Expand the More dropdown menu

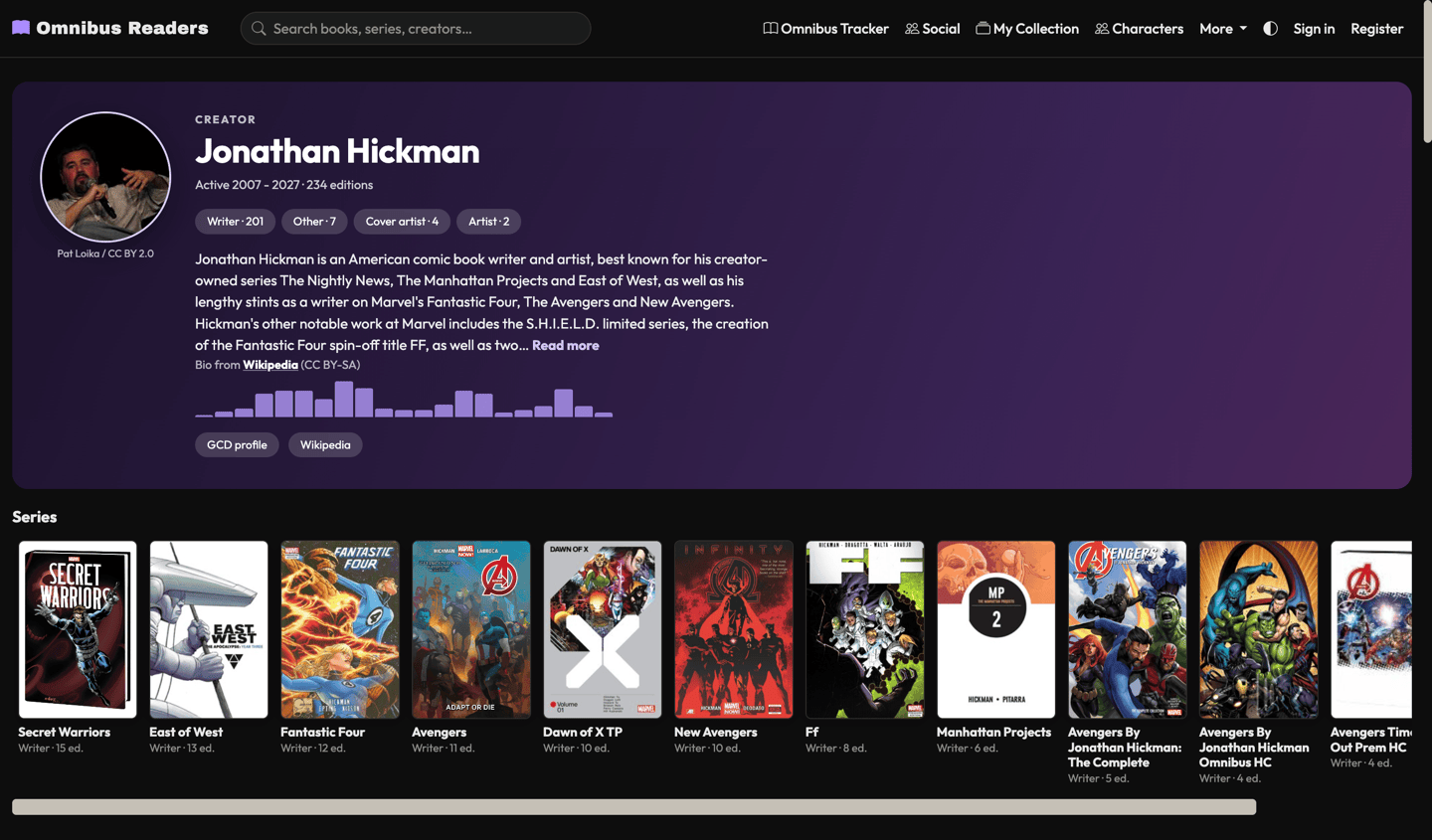point(1223,29)
